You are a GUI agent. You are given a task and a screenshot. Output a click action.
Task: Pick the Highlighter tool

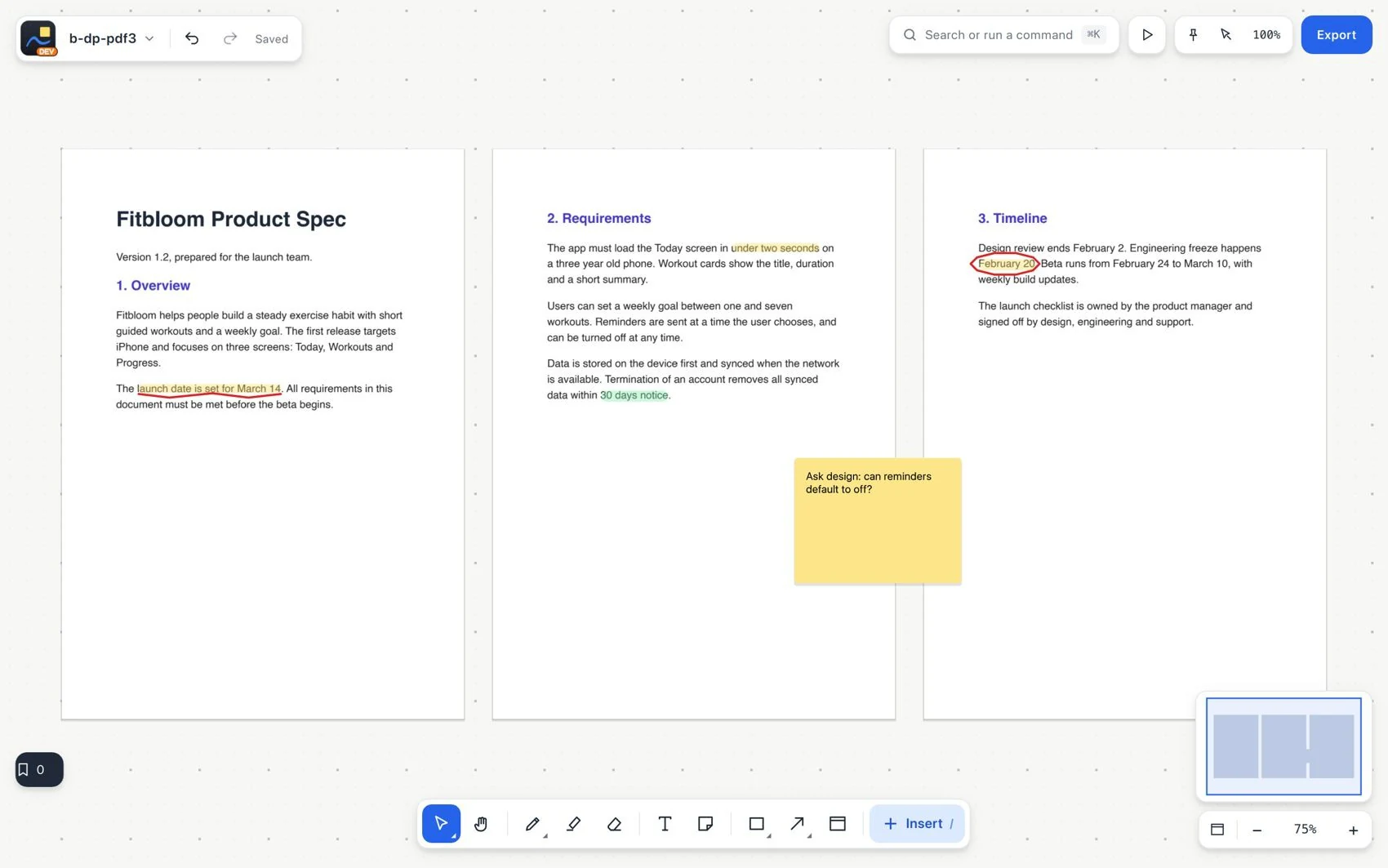pyautogui.click(x=573, y=823)
